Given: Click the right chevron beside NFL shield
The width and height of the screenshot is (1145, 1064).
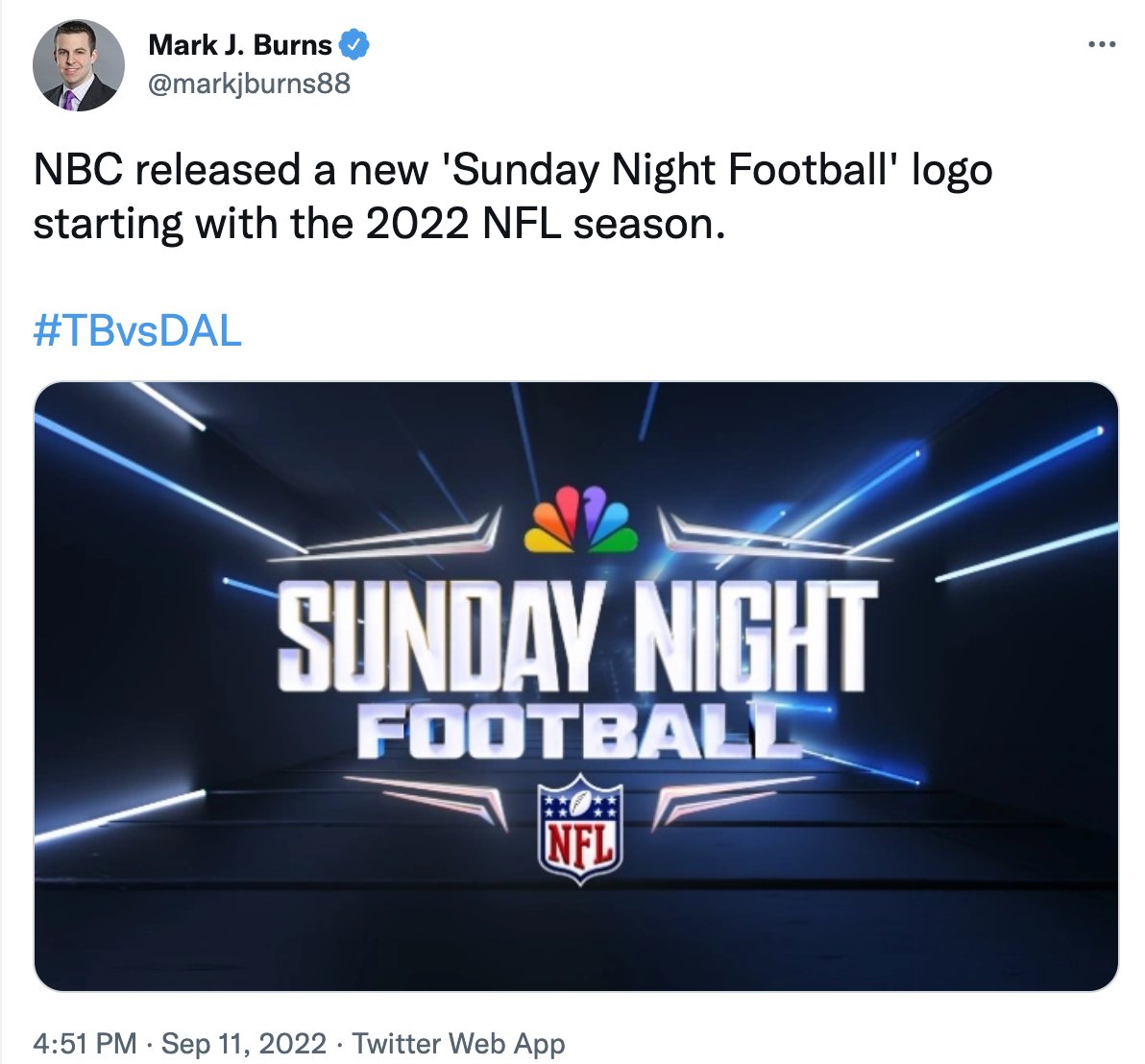Looking at the screenshot, I should [x=733, y=801].
